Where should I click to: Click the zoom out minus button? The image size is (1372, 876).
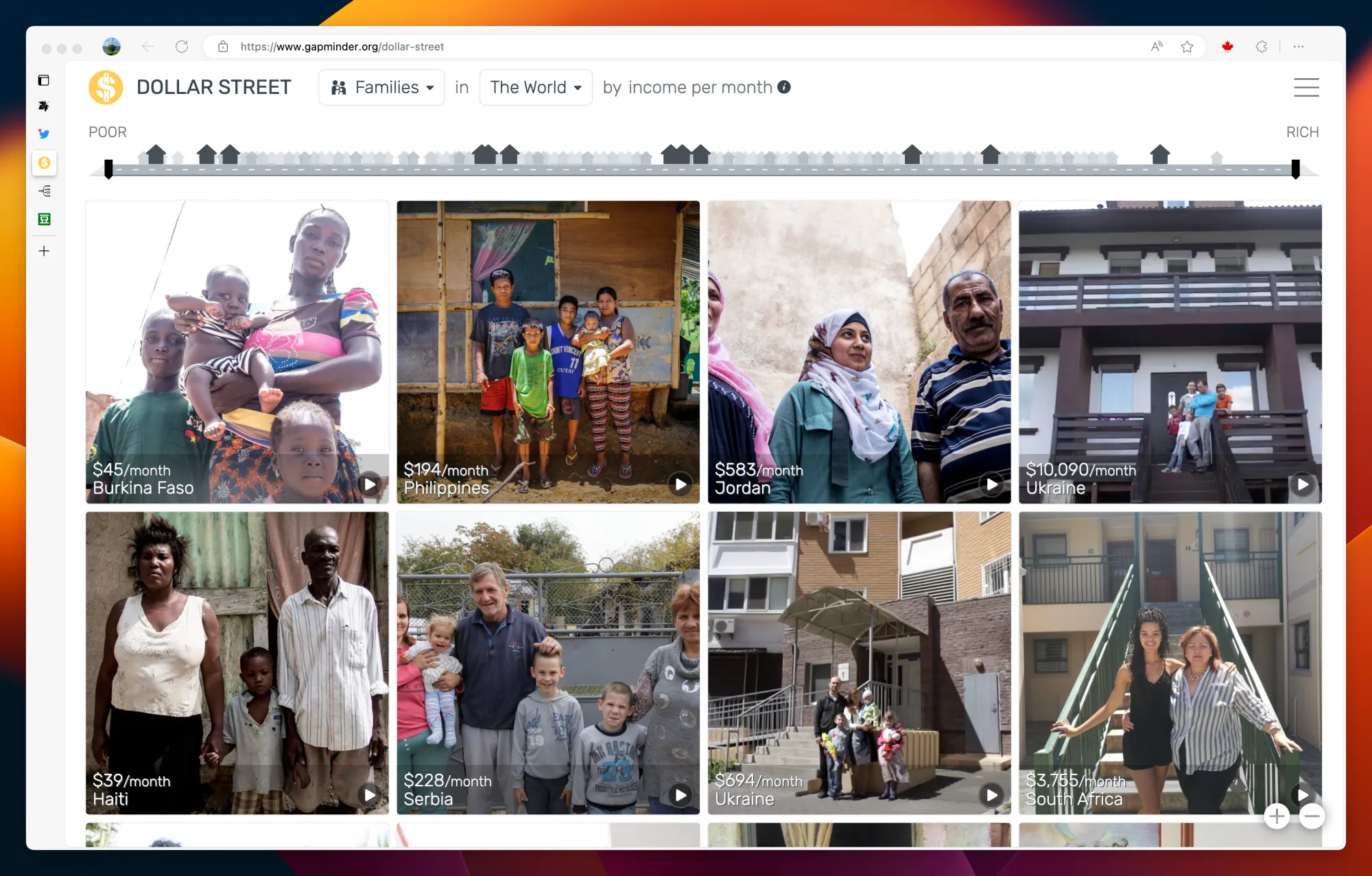[1312, 816]
